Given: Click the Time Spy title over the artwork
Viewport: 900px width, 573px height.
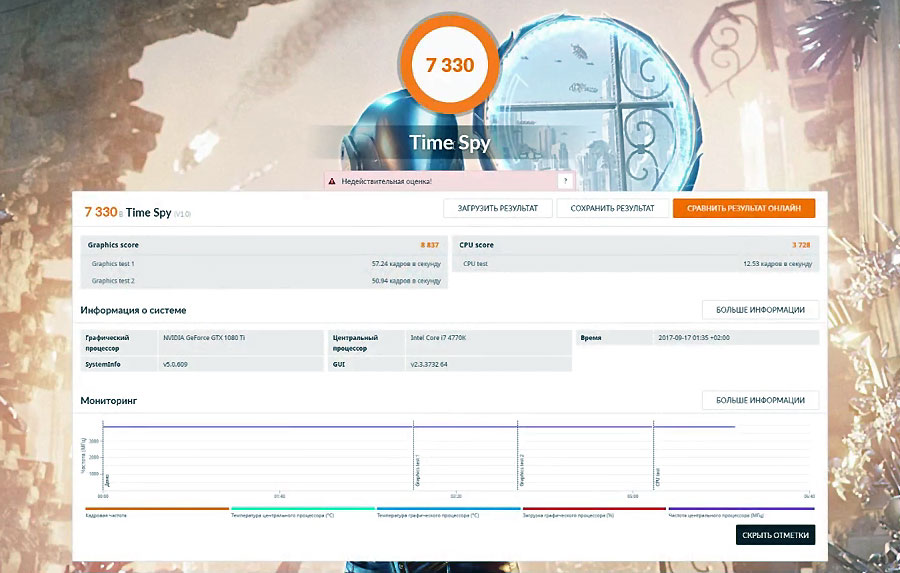Looking at the screenshot, I should click(449, 142).
